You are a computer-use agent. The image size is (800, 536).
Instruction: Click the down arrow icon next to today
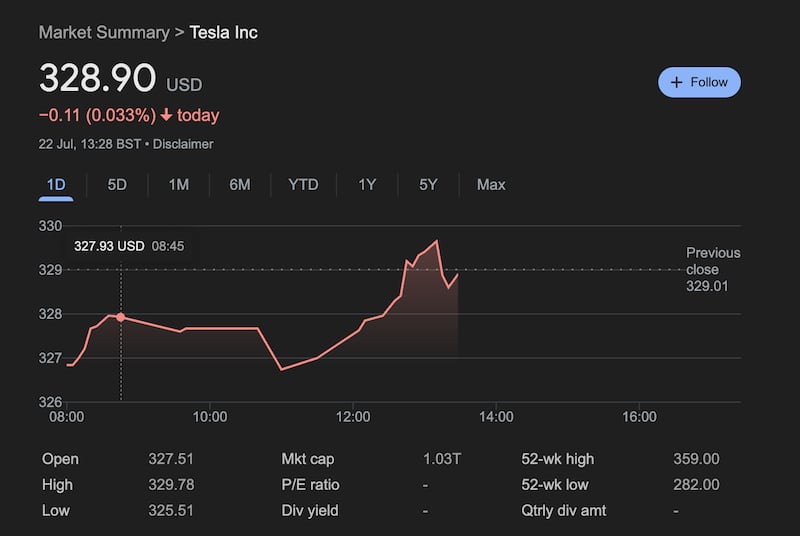click(x=166, y=115)
